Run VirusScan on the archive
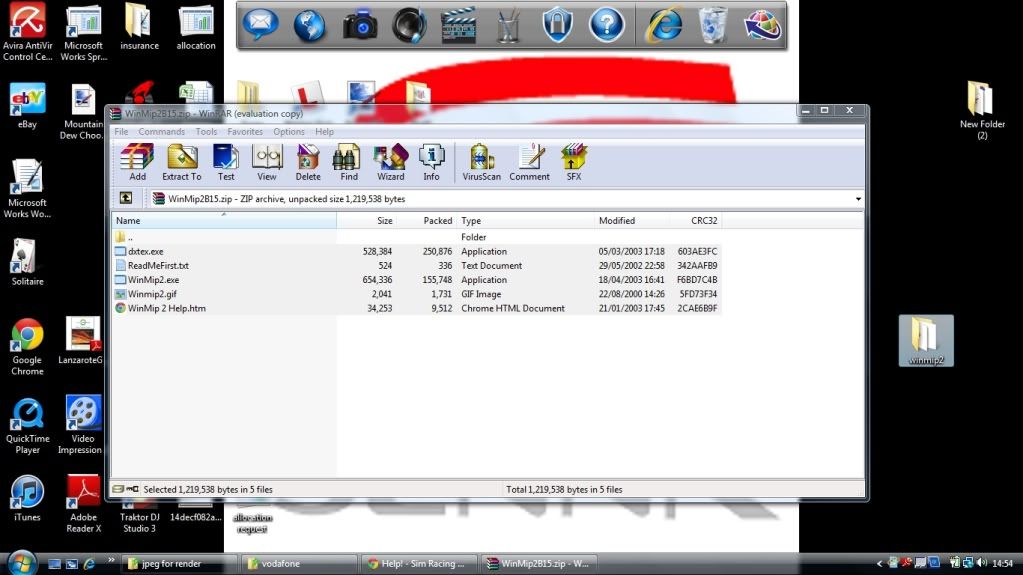 click(x=481, y=161)
